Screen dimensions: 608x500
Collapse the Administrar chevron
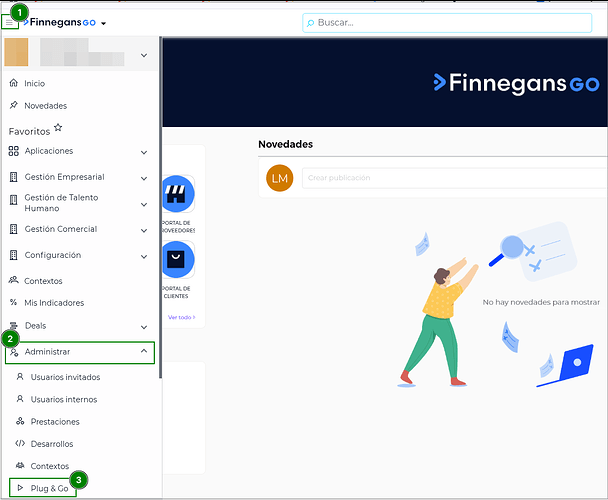[x=144, y=351]
